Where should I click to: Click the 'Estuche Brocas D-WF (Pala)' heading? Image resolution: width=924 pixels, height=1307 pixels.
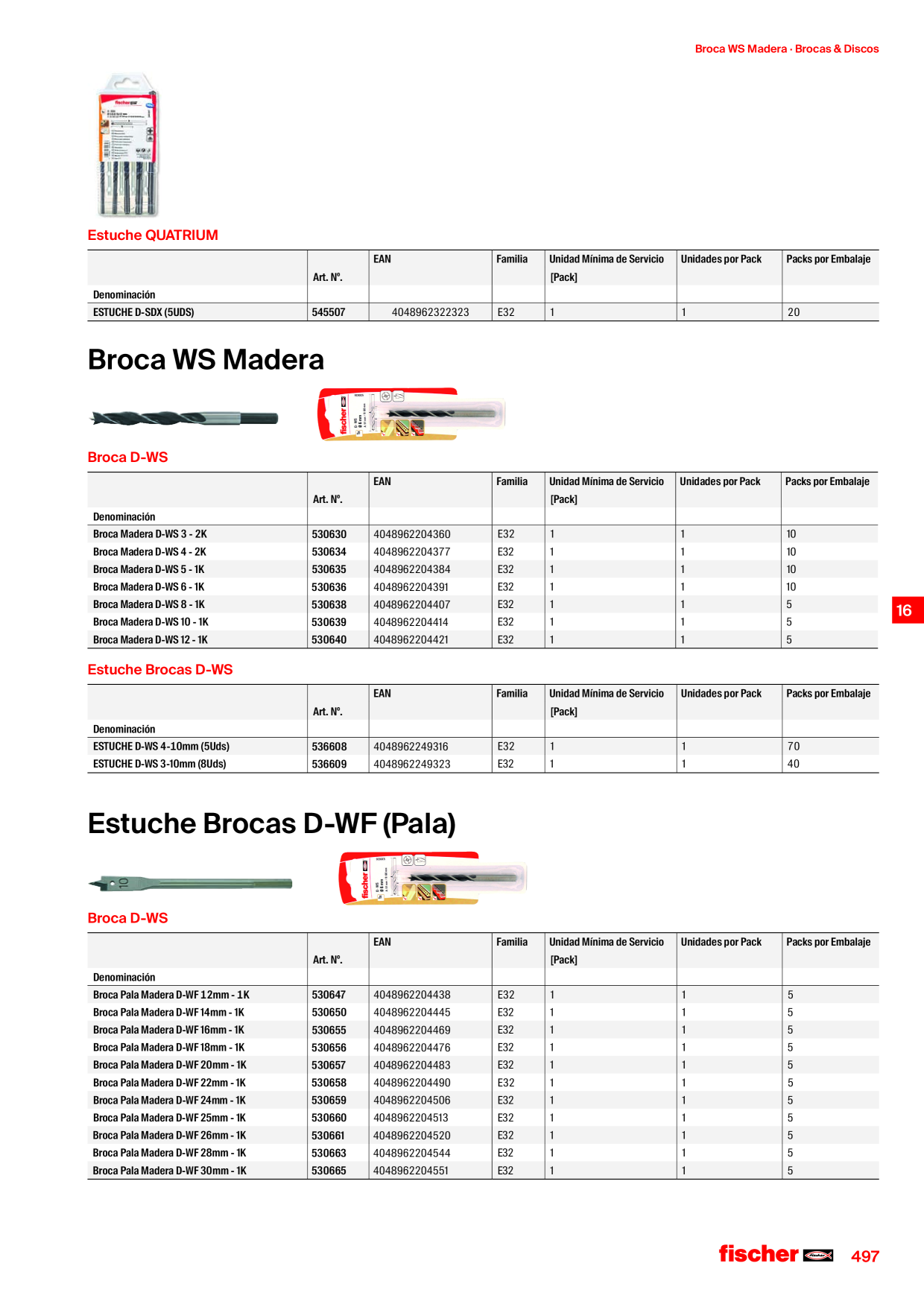click(271, 823)
